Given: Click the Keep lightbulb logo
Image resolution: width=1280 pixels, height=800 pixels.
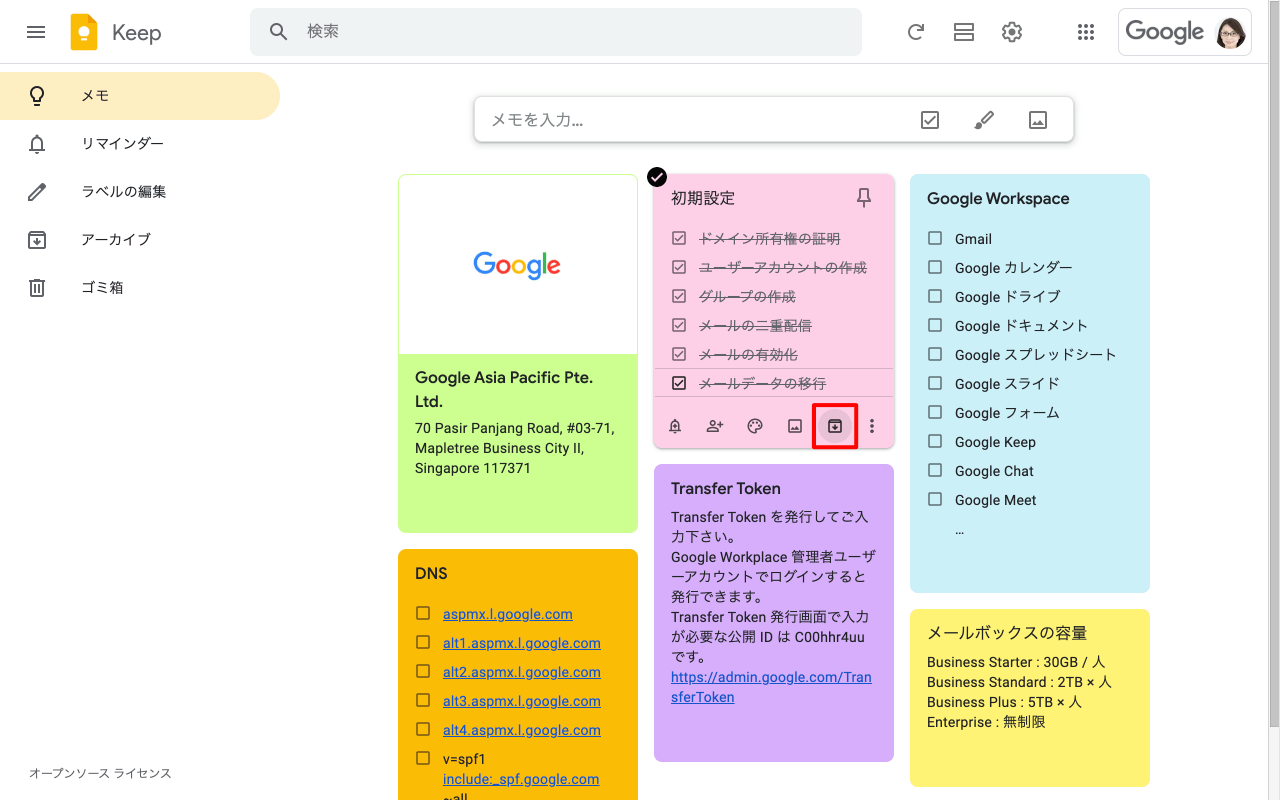Looking at the screenshot, I should tap(84, 32).
